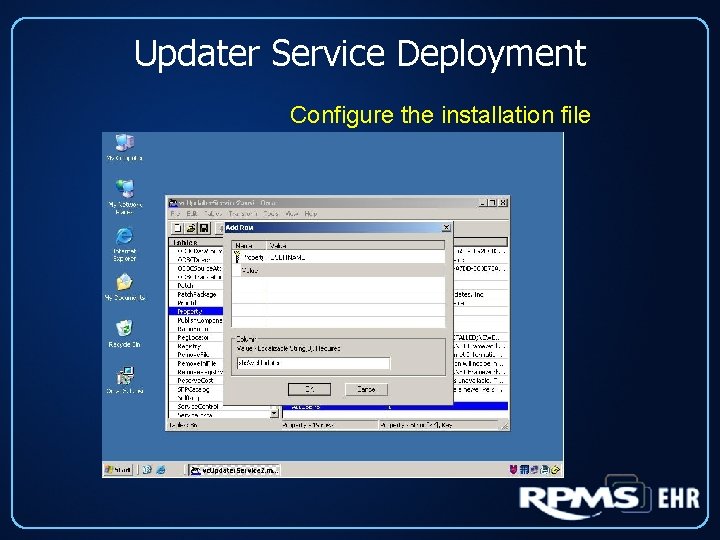Click the value text field in Add Row

click(x=313, y=363)
